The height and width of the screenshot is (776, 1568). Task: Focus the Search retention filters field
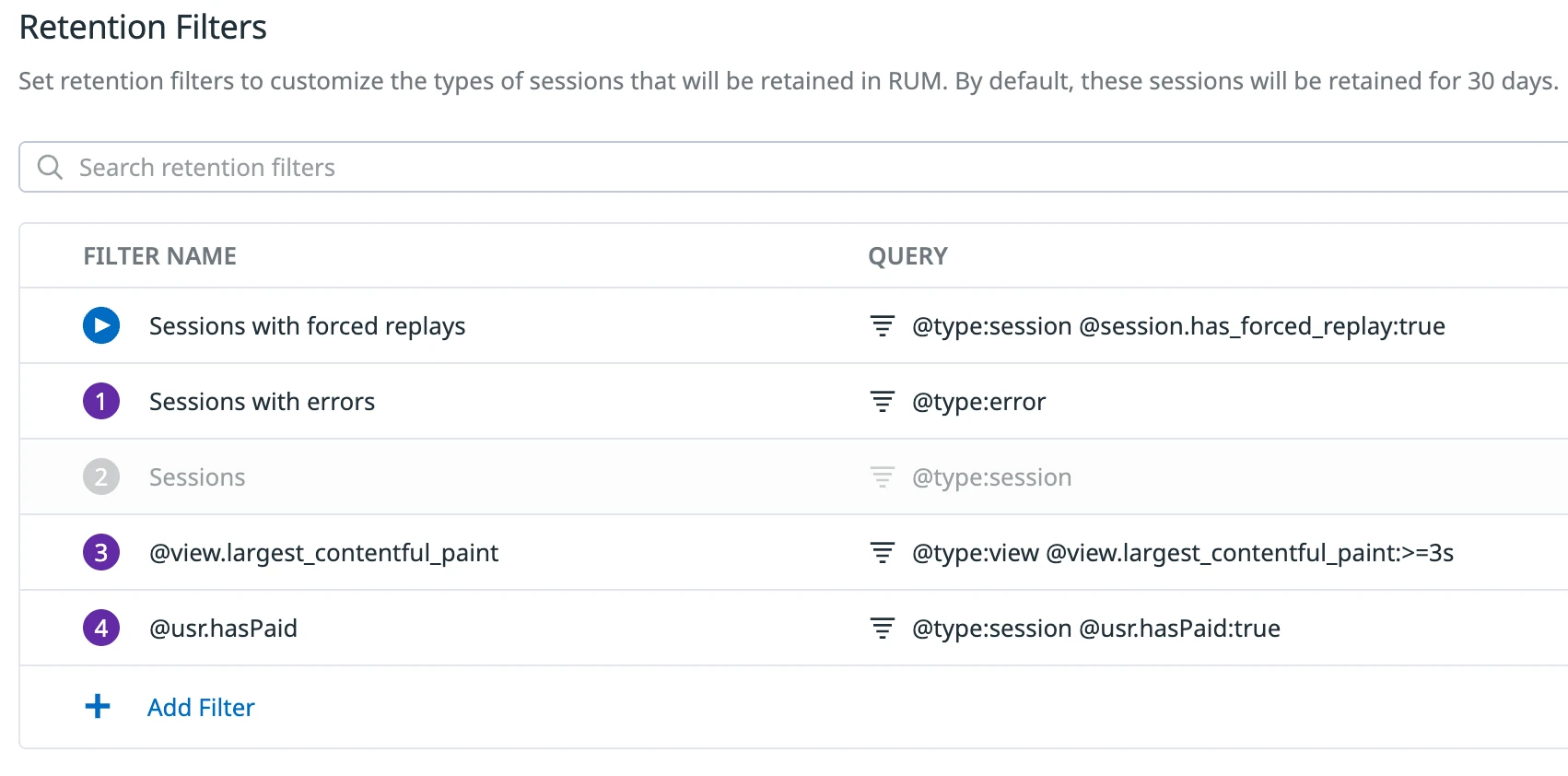pos(645,167)
